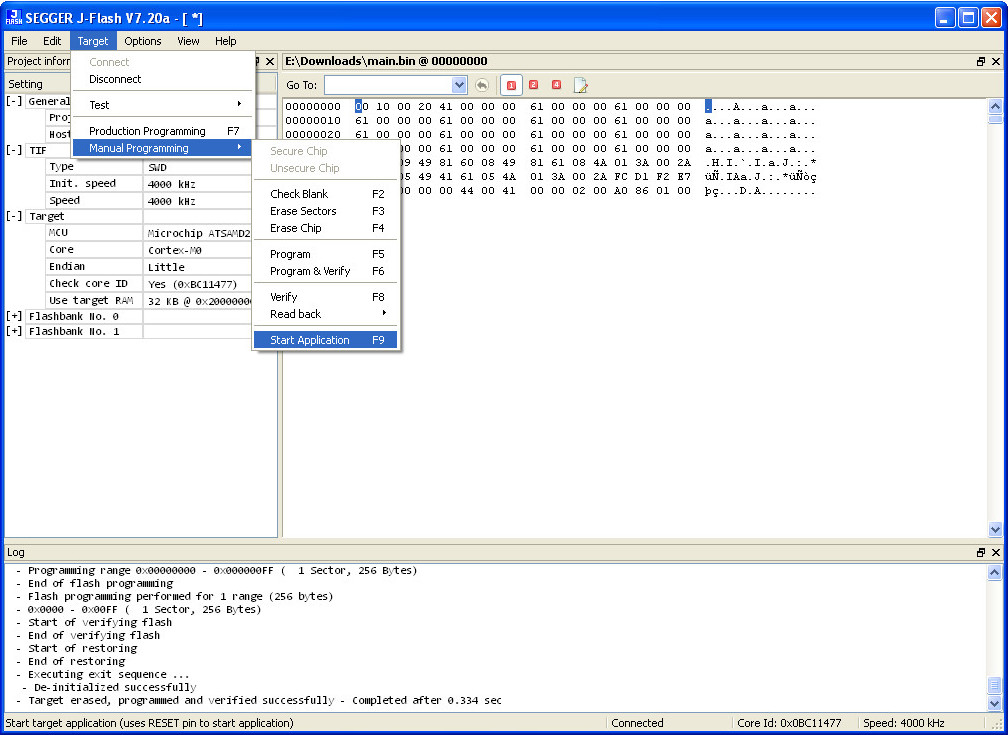Open the File menu
Viewport: 1008px width, 735px height.
click(19, 41)
